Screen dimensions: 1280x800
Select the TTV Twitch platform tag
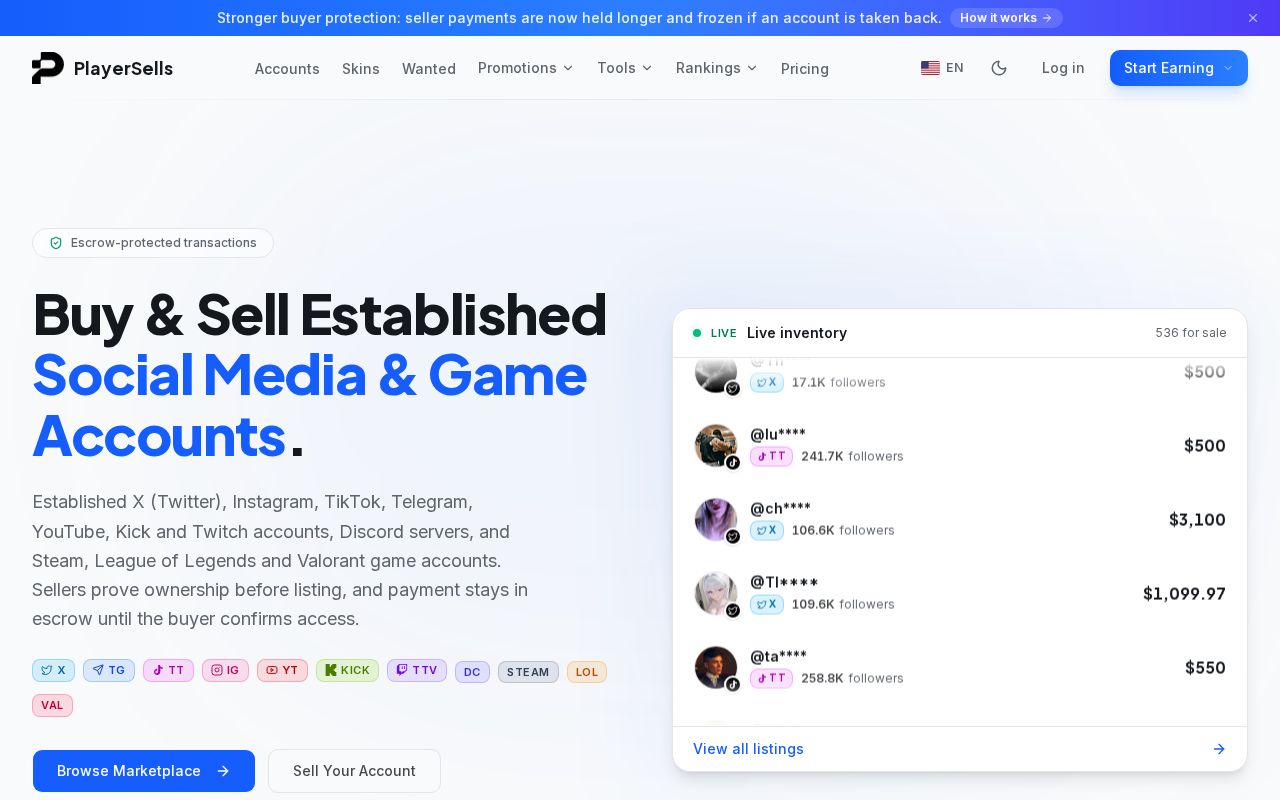point(417,671)
